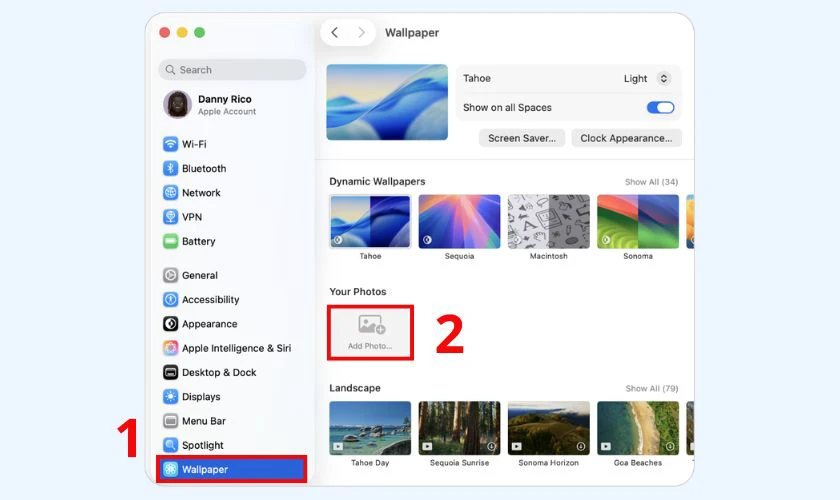This screenshot has width=840, height=500.
Task: Select the Desktop & Dock icon
Action: (x=170, y=372)
